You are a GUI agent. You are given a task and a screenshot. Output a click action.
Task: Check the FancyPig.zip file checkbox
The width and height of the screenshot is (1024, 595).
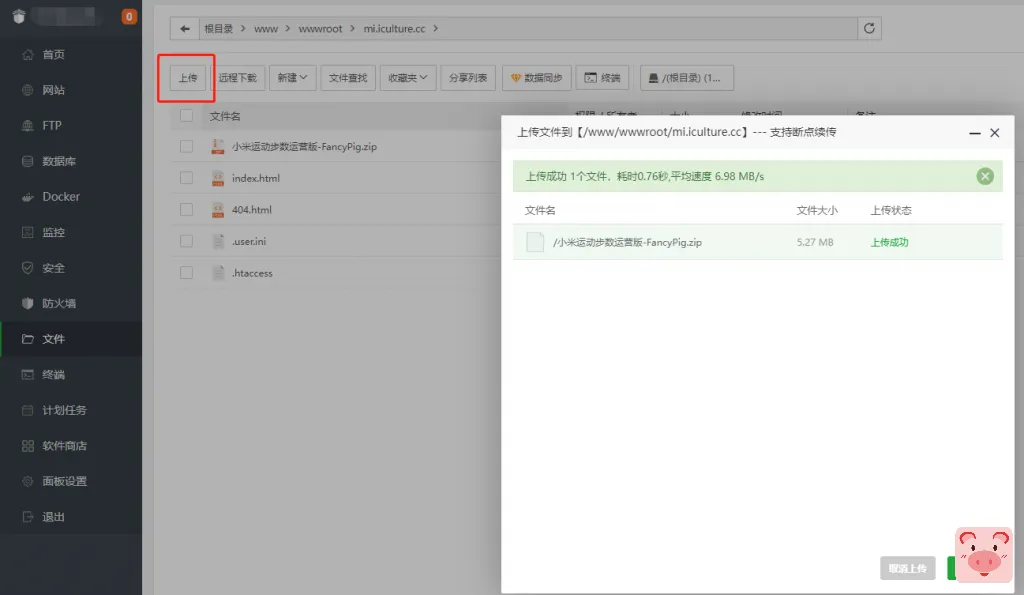[x=186, y=146]
